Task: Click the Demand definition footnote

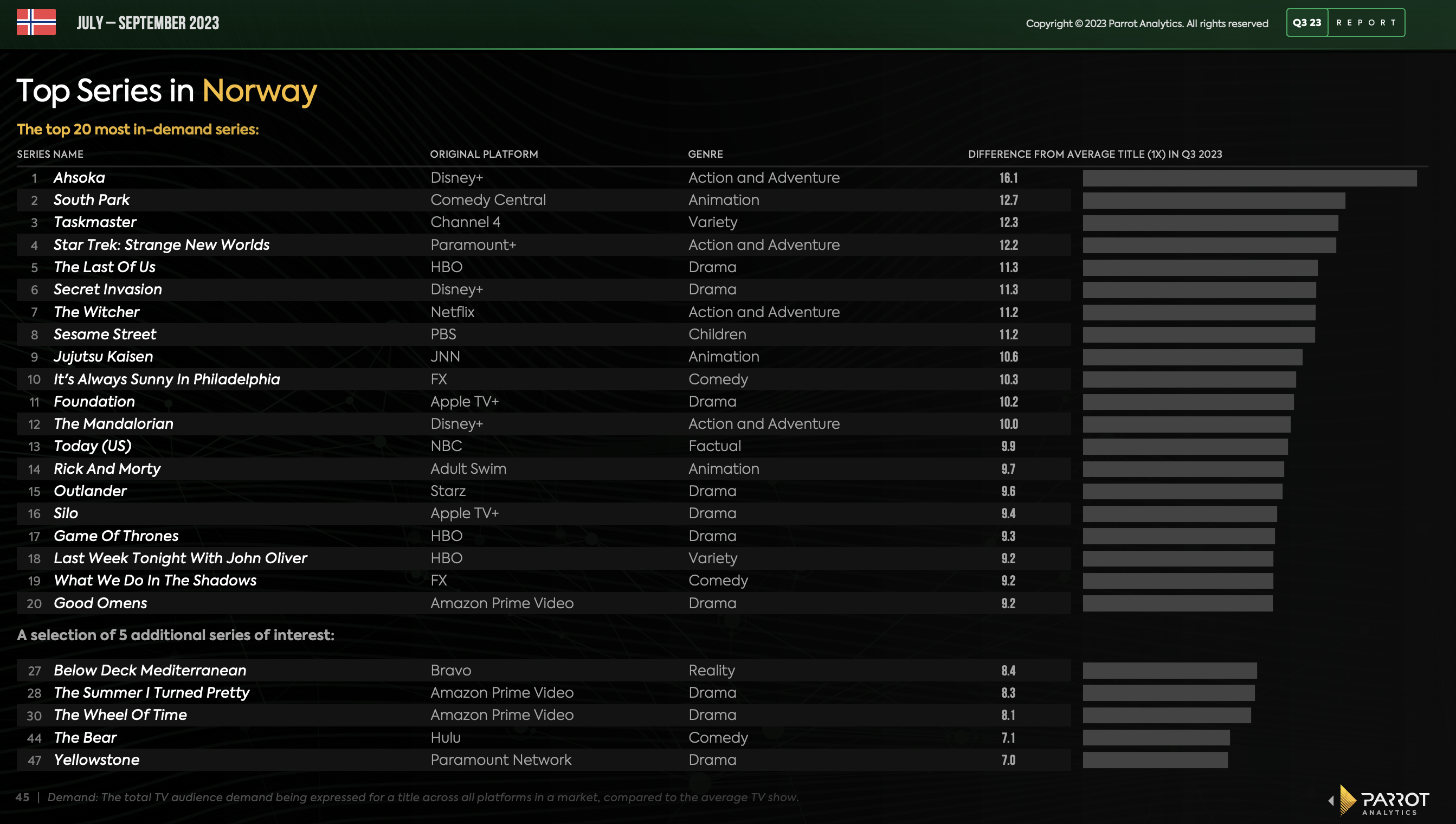Action: [423, 797]
